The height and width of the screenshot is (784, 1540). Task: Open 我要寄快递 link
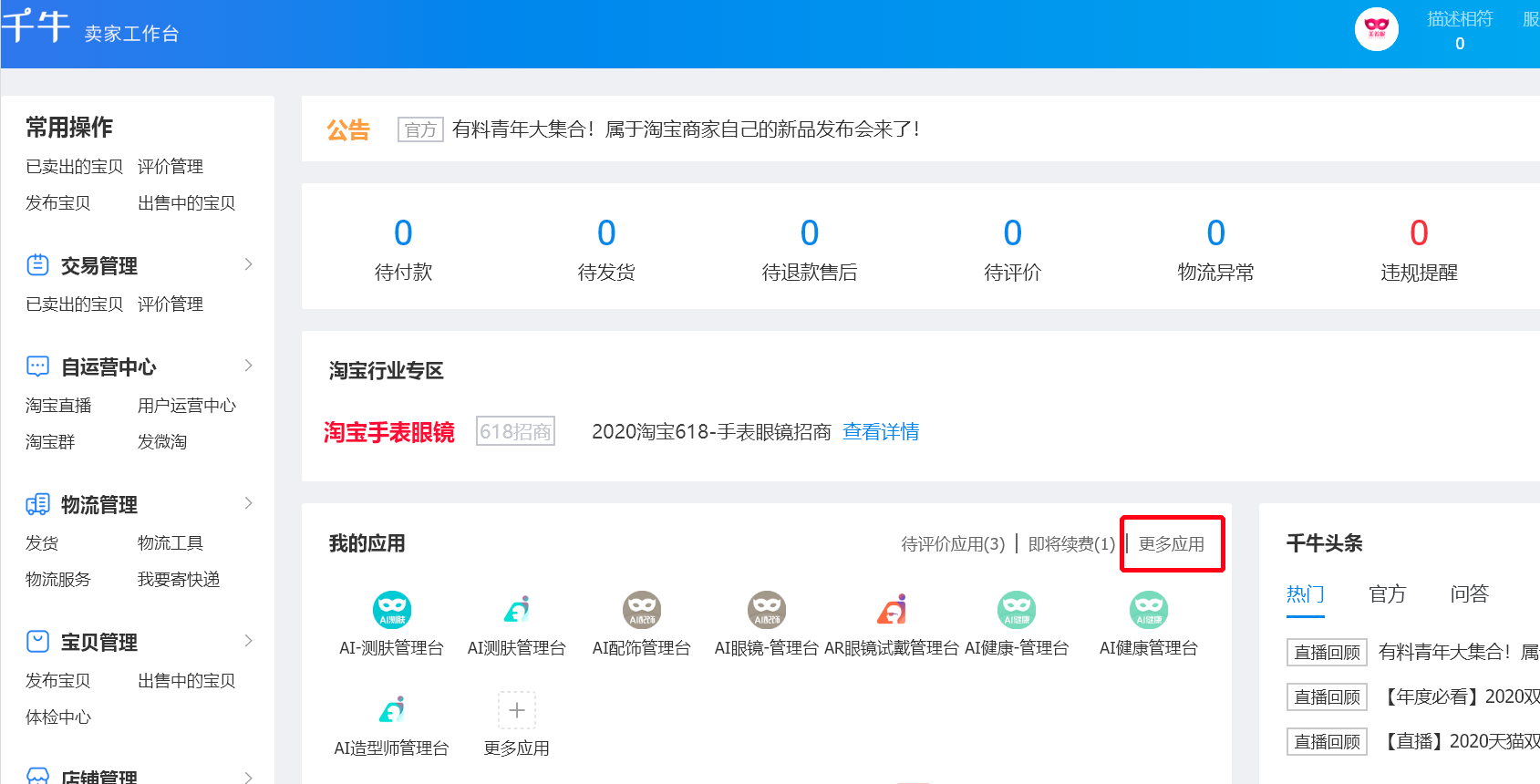tap(179, 580)
